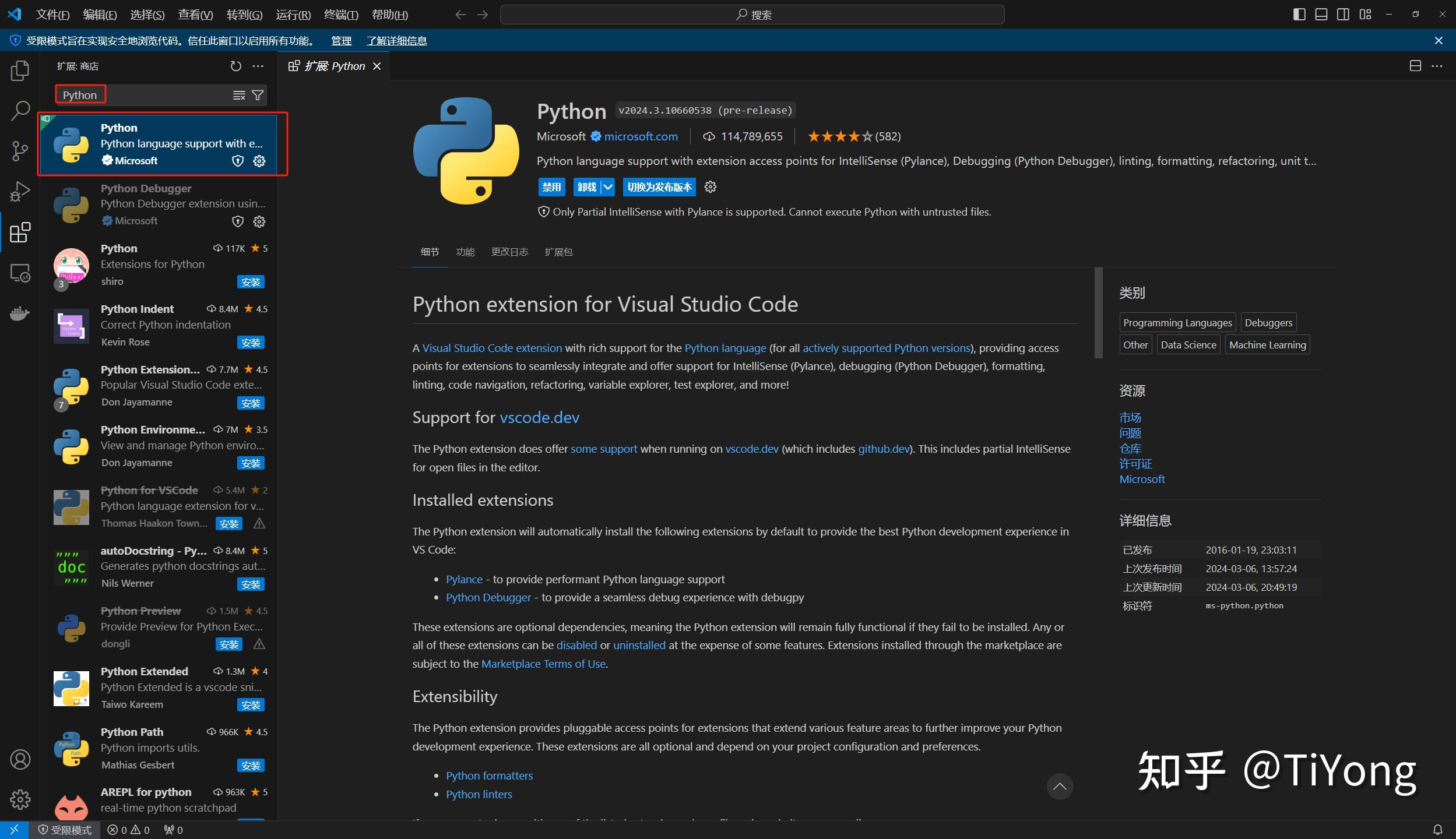This screenshot has width=1456, height=839.
Task: Open the editor more actions ellipsis menu
Action: 1439,66
